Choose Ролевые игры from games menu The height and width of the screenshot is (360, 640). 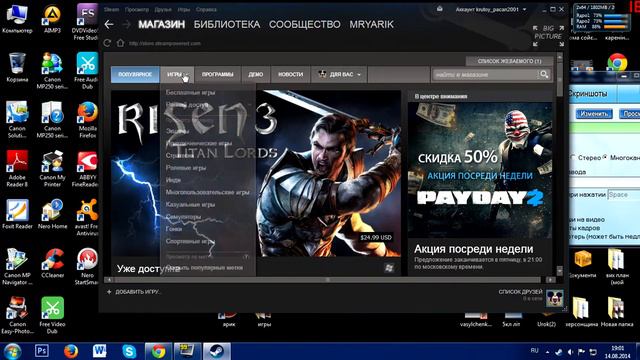186,168
